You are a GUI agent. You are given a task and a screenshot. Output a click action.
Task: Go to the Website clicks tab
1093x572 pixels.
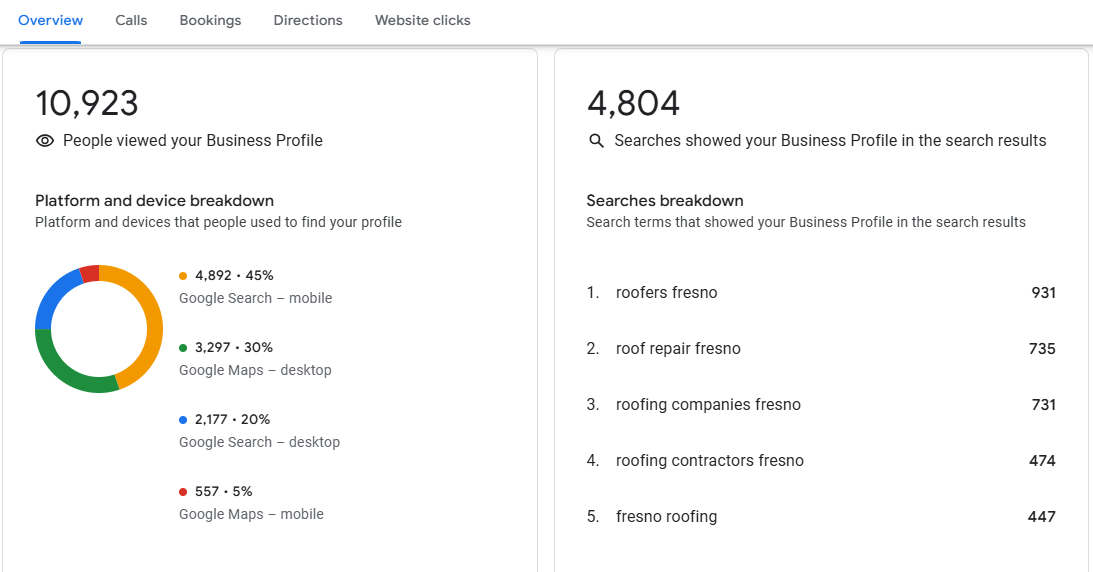tap(422, 20)
